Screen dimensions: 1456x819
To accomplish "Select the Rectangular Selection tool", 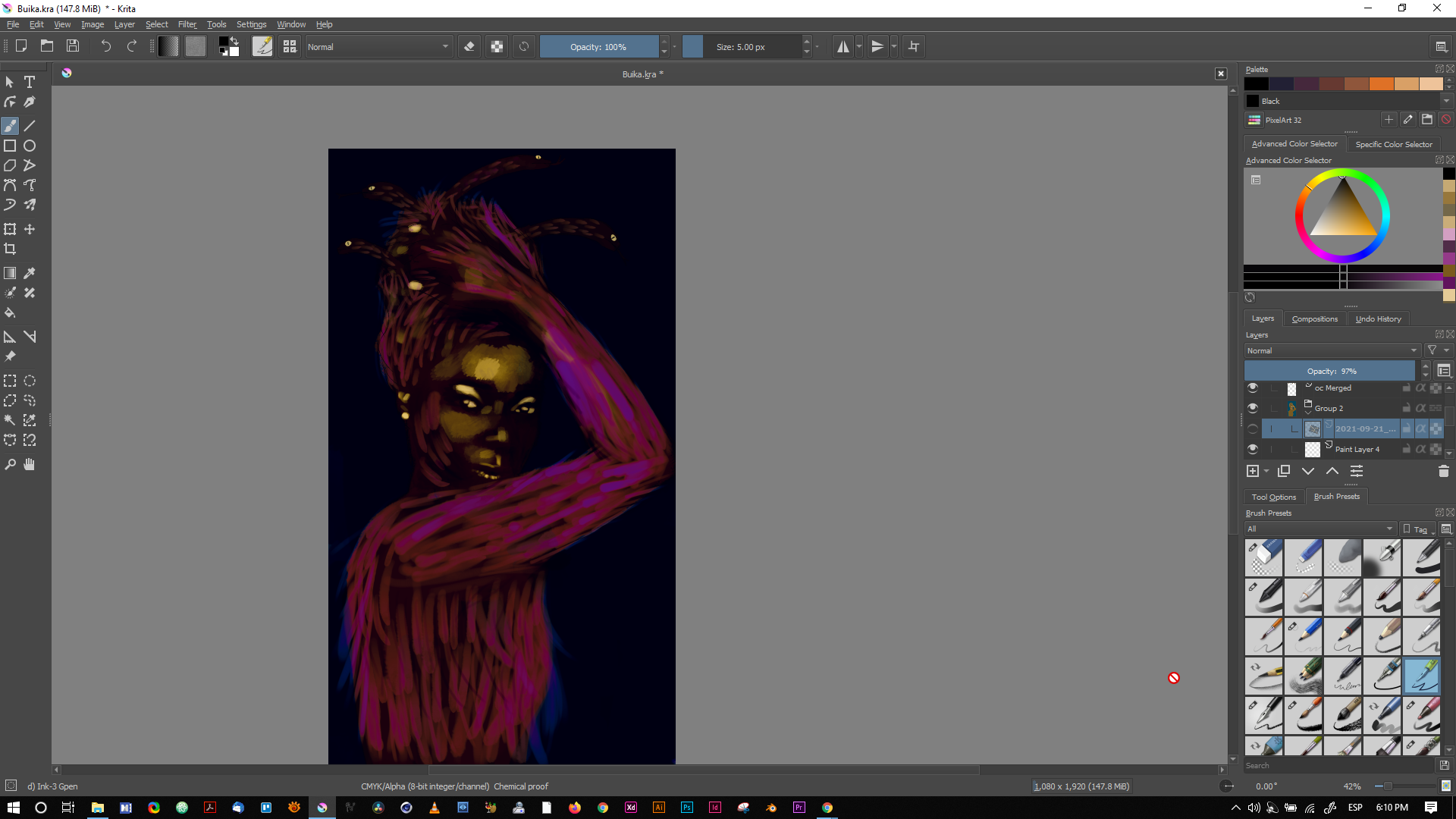I will (10, 381).
